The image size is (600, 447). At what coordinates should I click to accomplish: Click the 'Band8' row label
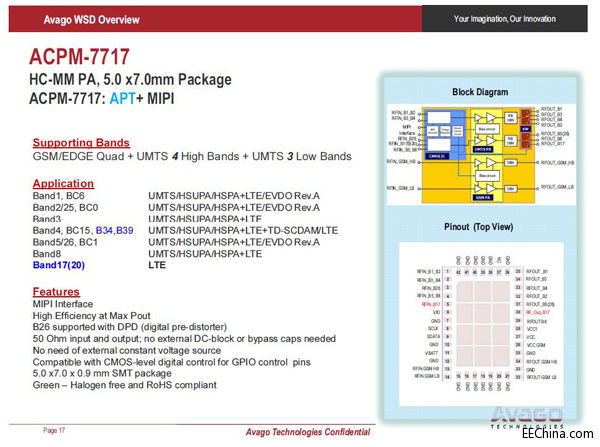47,254
